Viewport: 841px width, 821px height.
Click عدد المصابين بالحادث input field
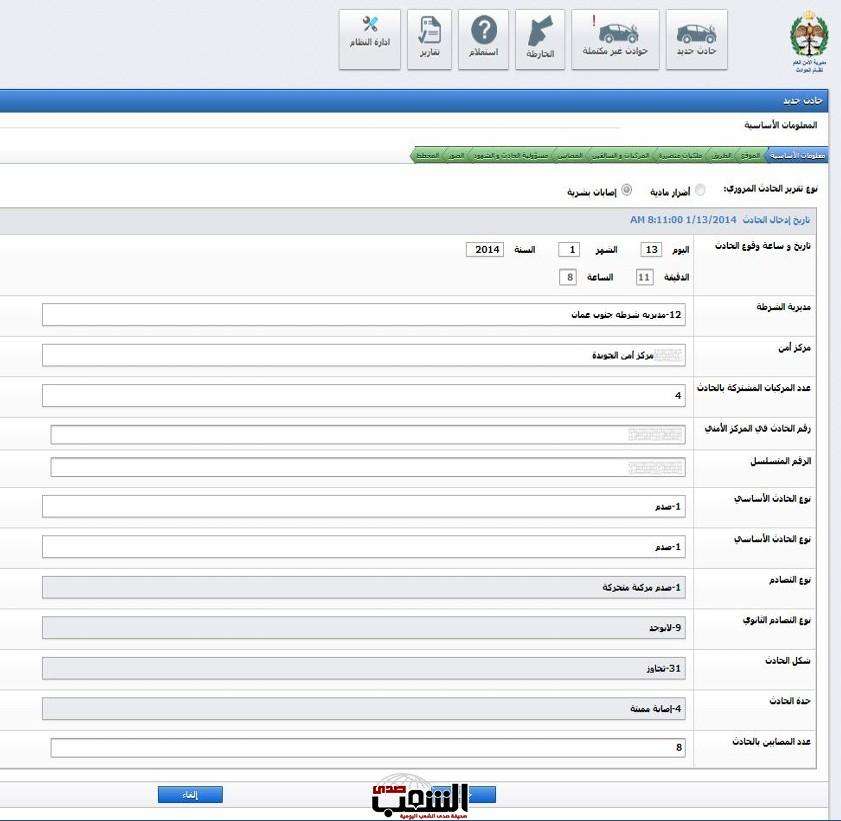click(368, 748)
